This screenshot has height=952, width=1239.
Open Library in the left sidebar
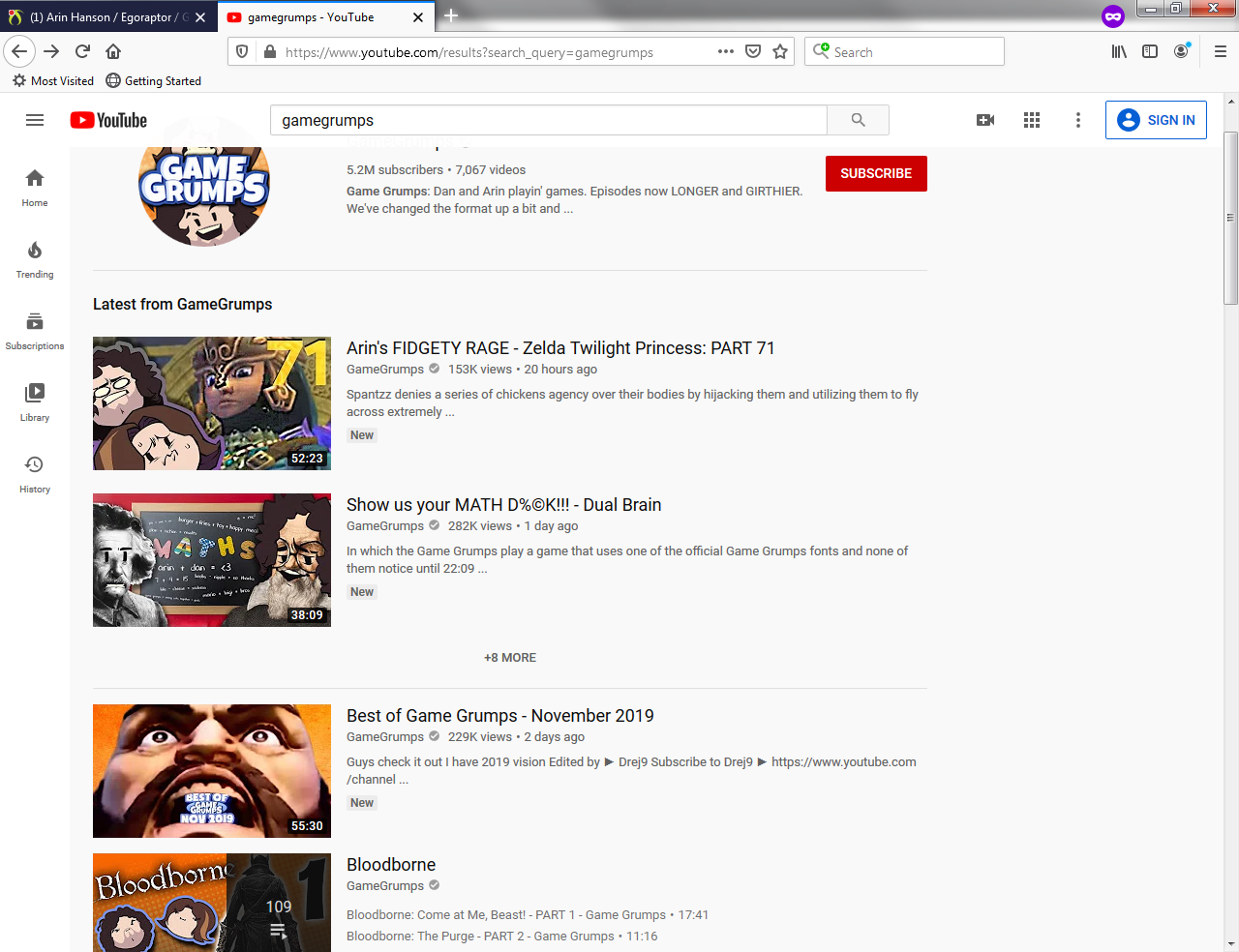pos(35,402)
